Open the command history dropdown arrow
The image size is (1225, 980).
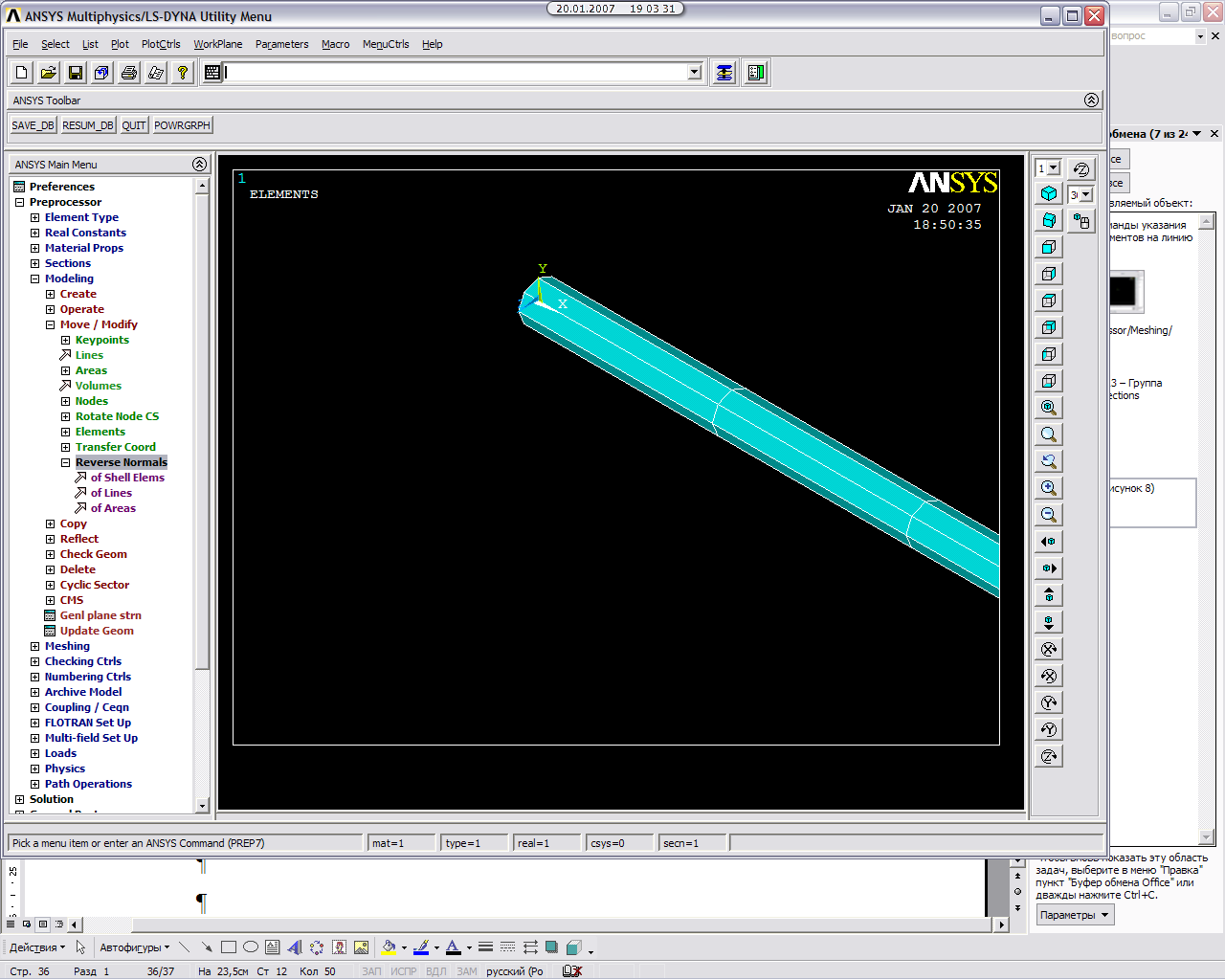pyautogui.click(x=695, y=73)
